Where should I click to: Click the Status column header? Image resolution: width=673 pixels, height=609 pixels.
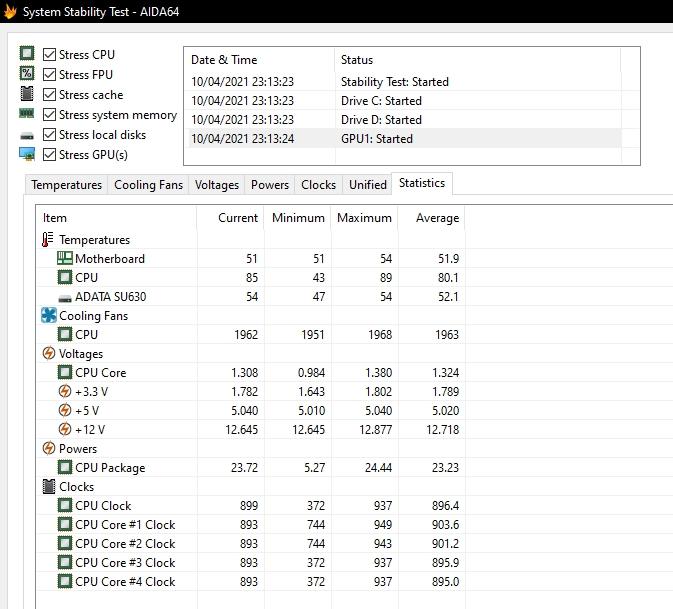click(x=477, y=60)
